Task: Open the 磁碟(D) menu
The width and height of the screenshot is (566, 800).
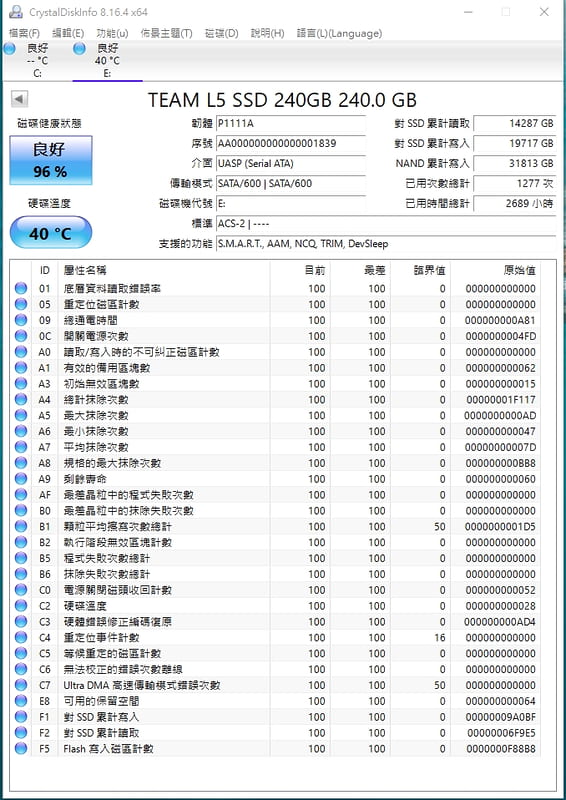Action: click(222, 34)
